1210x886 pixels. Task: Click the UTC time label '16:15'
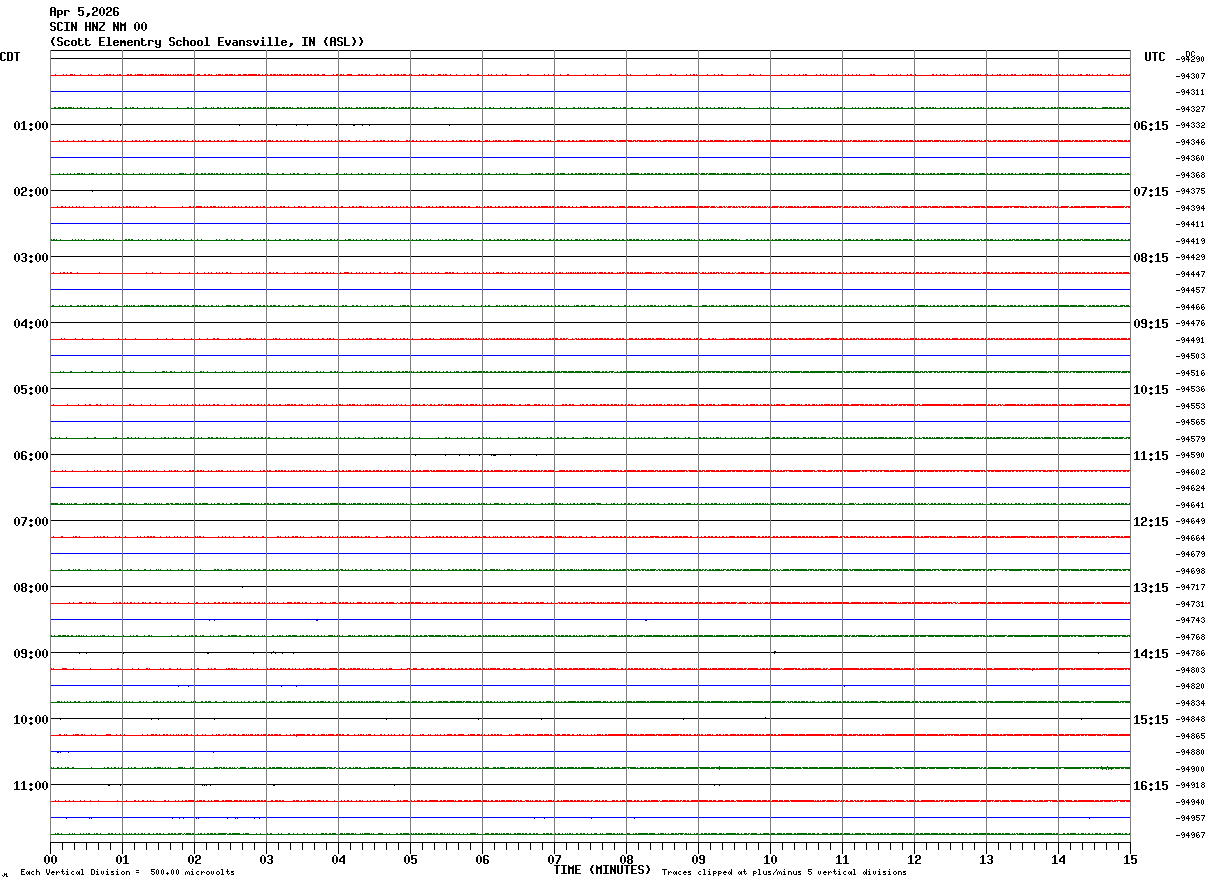tap(1151, 786)
